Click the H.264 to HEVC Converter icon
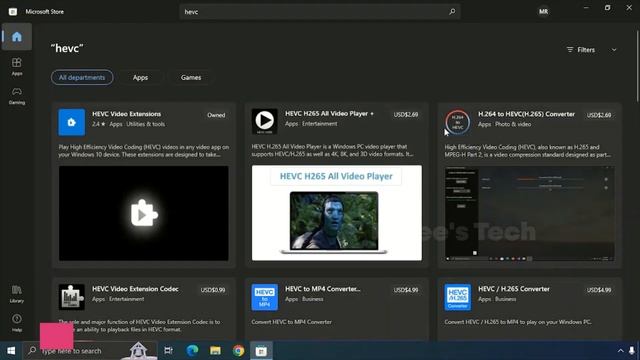Image resolution: width=640 pixels, height=360 pixels. [458, 122]
